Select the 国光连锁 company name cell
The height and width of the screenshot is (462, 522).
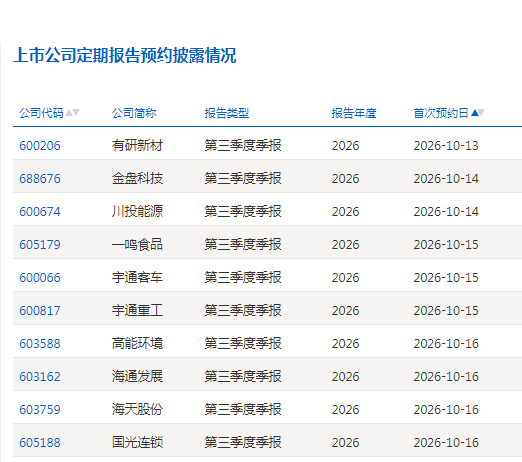point(137,443)
